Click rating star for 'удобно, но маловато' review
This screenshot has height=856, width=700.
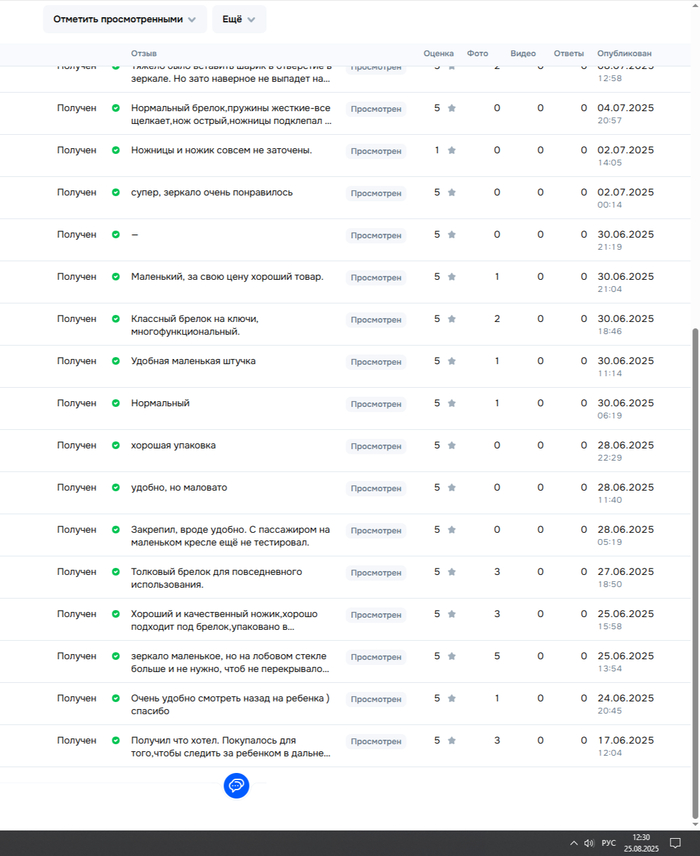coord(451,488)
